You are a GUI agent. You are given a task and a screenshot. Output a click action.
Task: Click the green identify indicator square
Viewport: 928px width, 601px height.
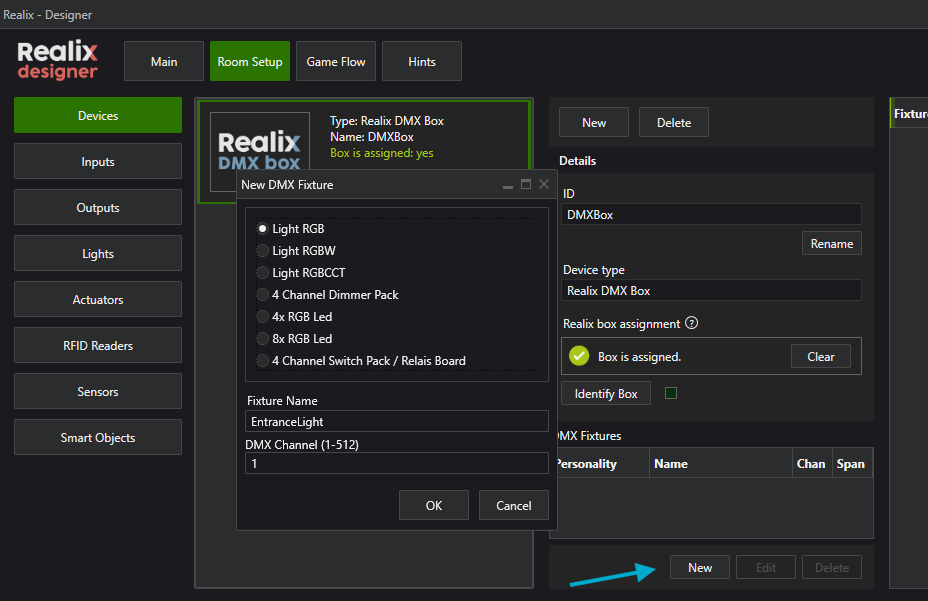click(671, 393)
